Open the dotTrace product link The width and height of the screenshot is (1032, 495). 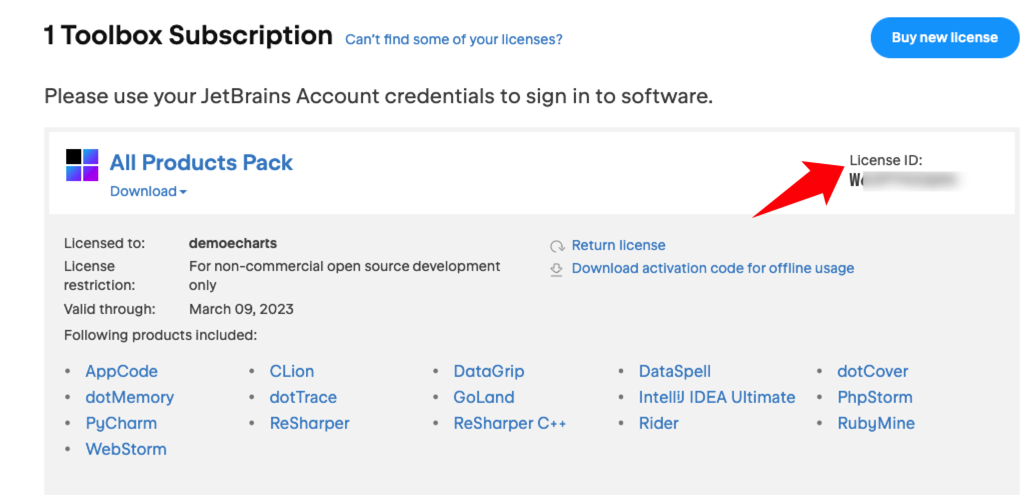(x=303, y=398)
